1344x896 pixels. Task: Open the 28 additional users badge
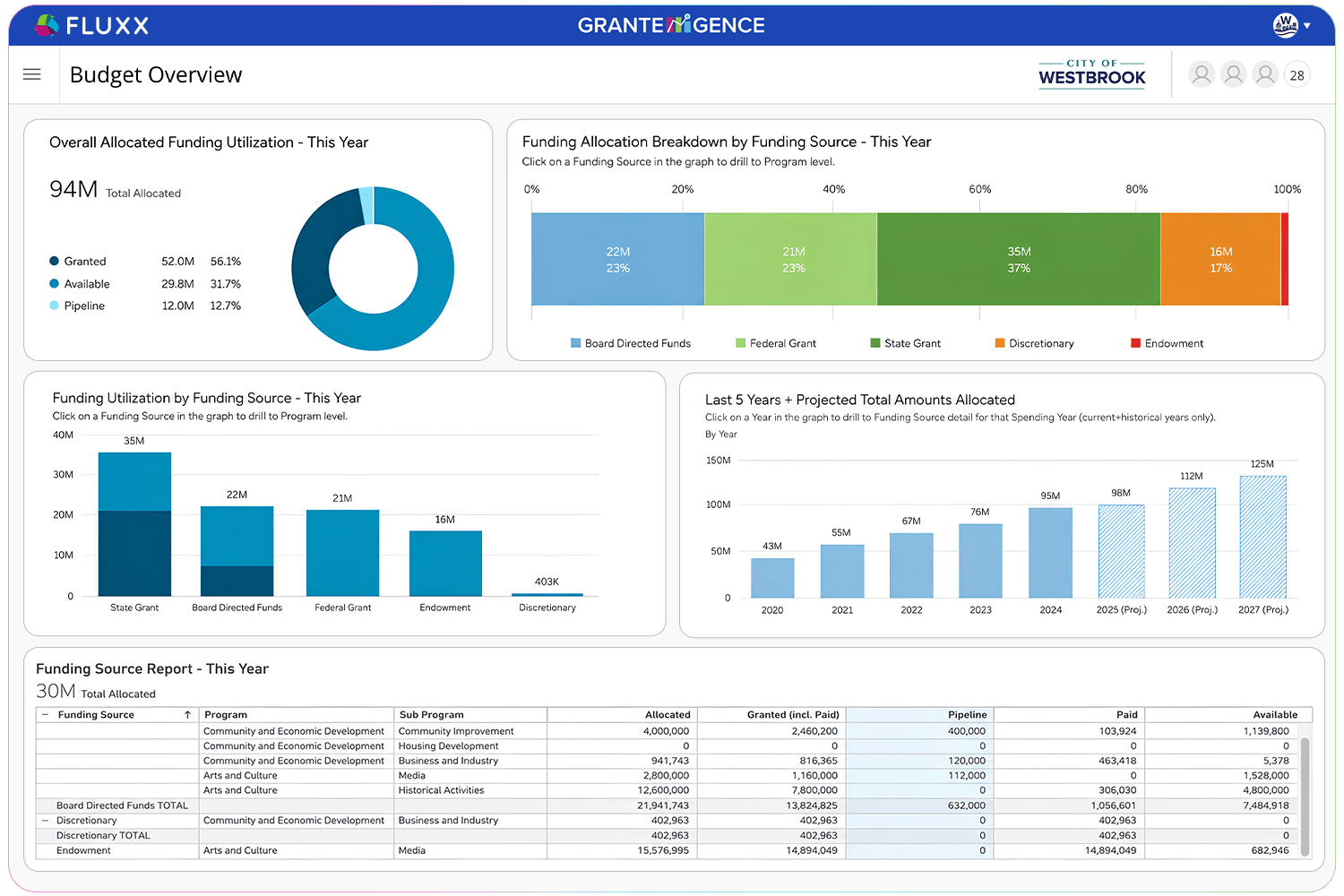(x=1297, y=75)
